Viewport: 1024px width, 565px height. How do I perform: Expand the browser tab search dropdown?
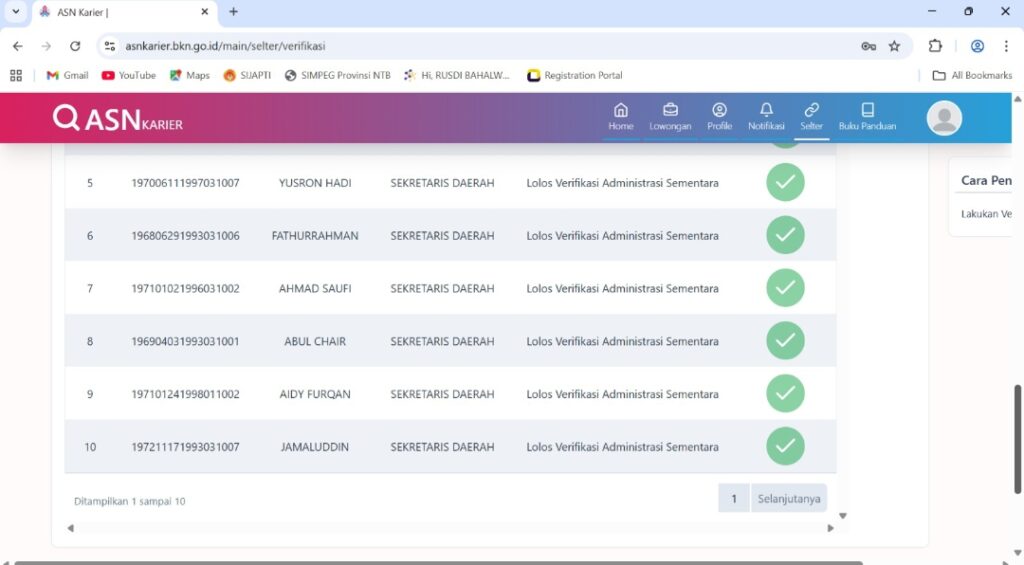coord(15,12)
